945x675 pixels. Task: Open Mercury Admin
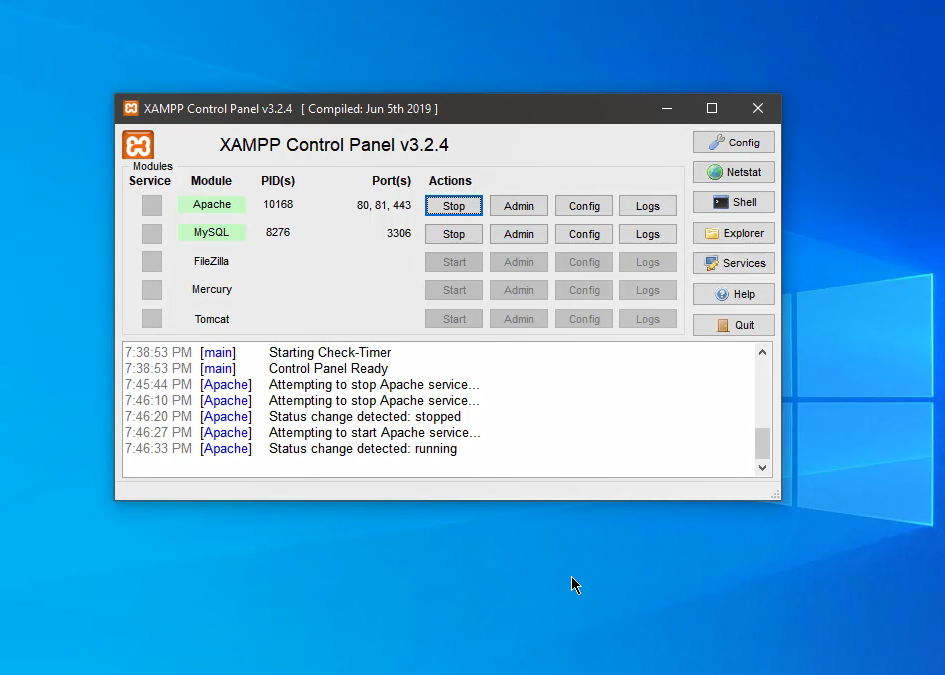point(519,290)
